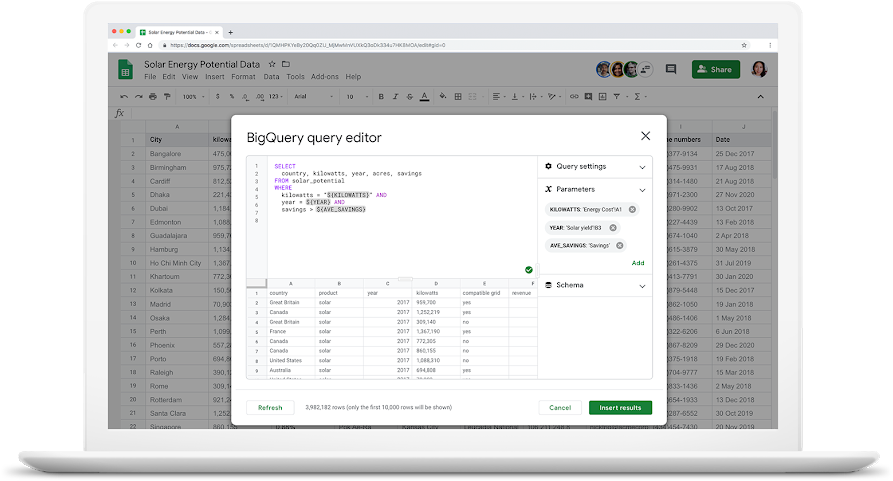Open horizontal align dropdown
Screen dimensions: 893x481
[498, 97]
